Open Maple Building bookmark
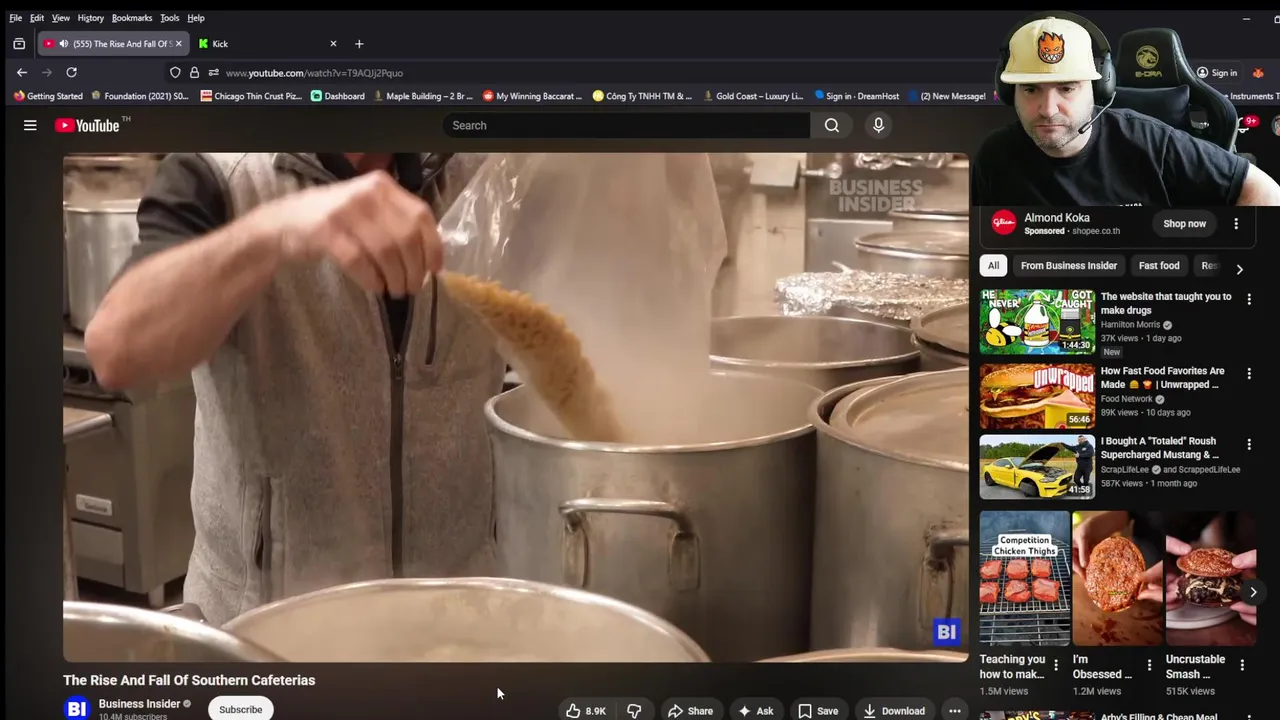This screenshot has width=1280, height=720. pyautogui.click(x=422, y=96)
